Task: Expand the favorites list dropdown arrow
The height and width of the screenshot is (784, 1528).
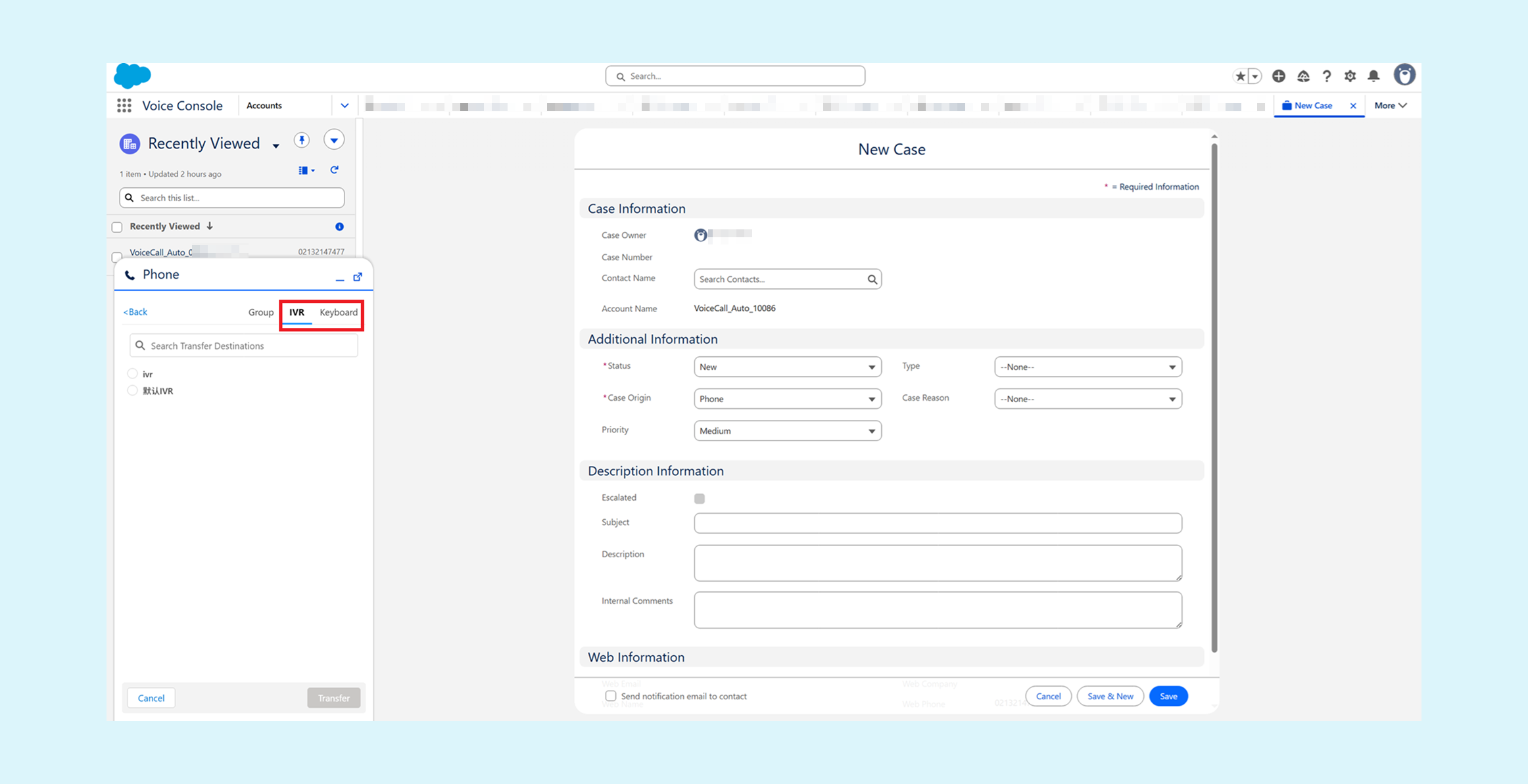Action: 1254,76
